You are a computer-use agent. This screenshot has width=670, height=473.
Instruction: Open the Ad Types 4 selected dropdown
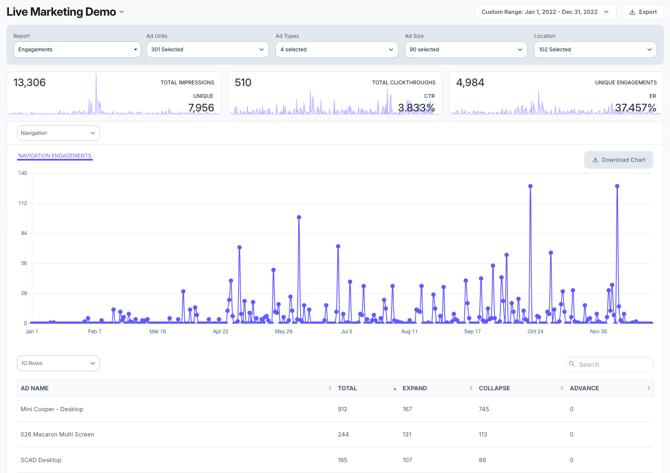(337, 50)
